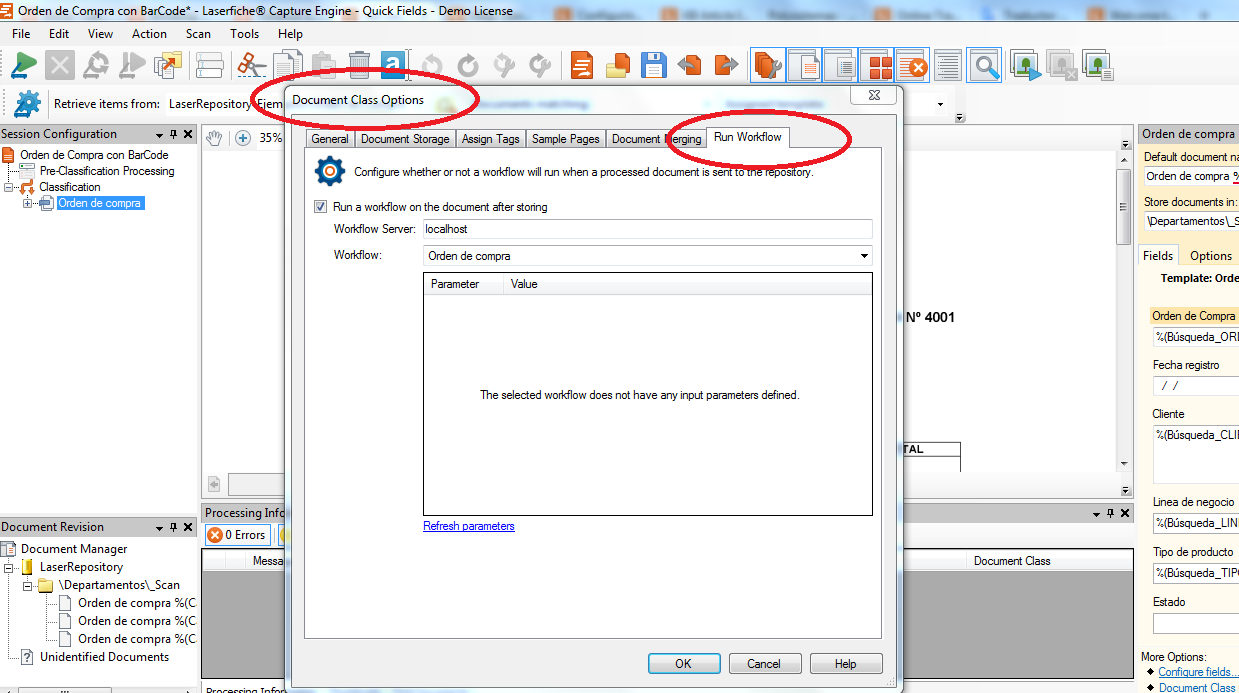This screenshot has height=693, width=1239.
Task: Click the green Scan play icon in toolbar
Action: coord(24,66)
